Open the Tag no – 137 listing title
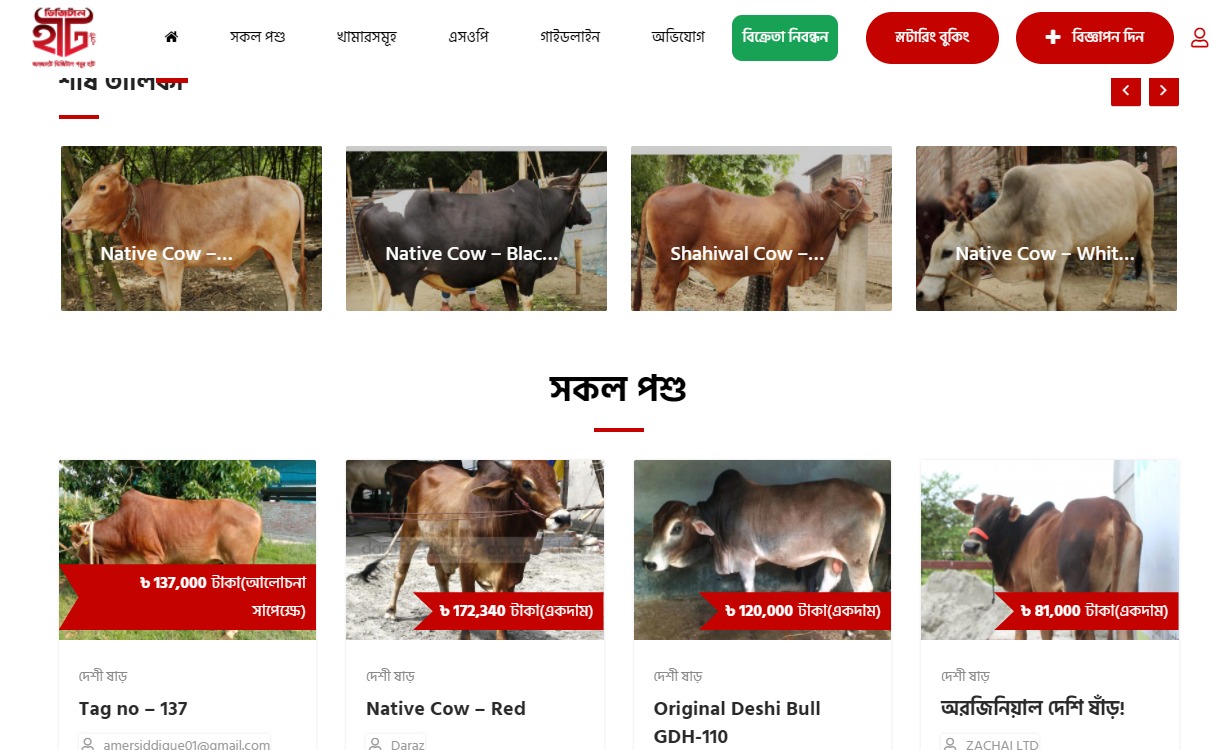The height and width of the screenshot is (750, 1212). click(133, 709)
